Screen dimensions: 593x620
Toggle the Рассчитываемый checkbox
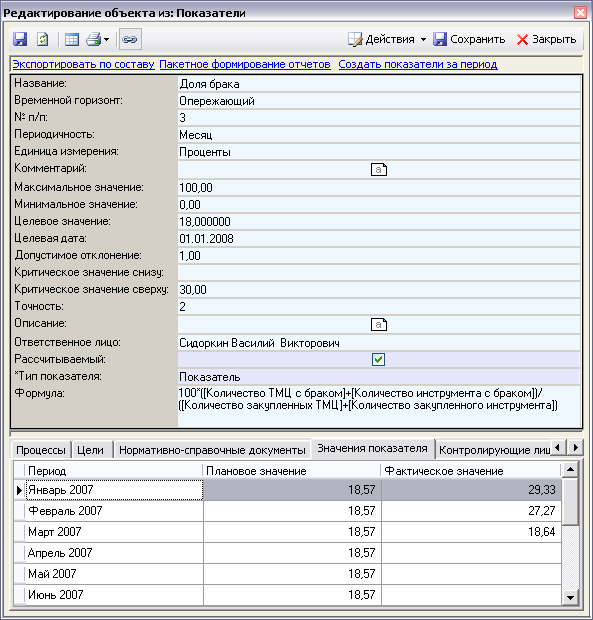coord(378,359)
